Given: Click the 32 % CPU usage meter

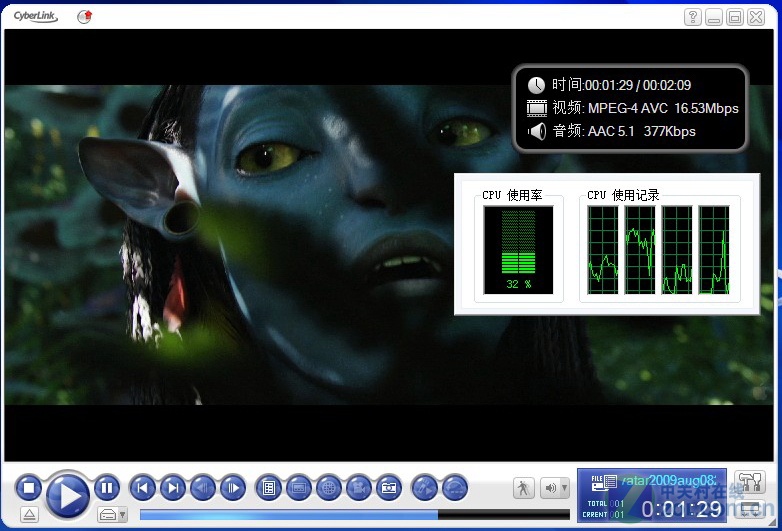Looking at the screenshot, I should coord(518,250).
